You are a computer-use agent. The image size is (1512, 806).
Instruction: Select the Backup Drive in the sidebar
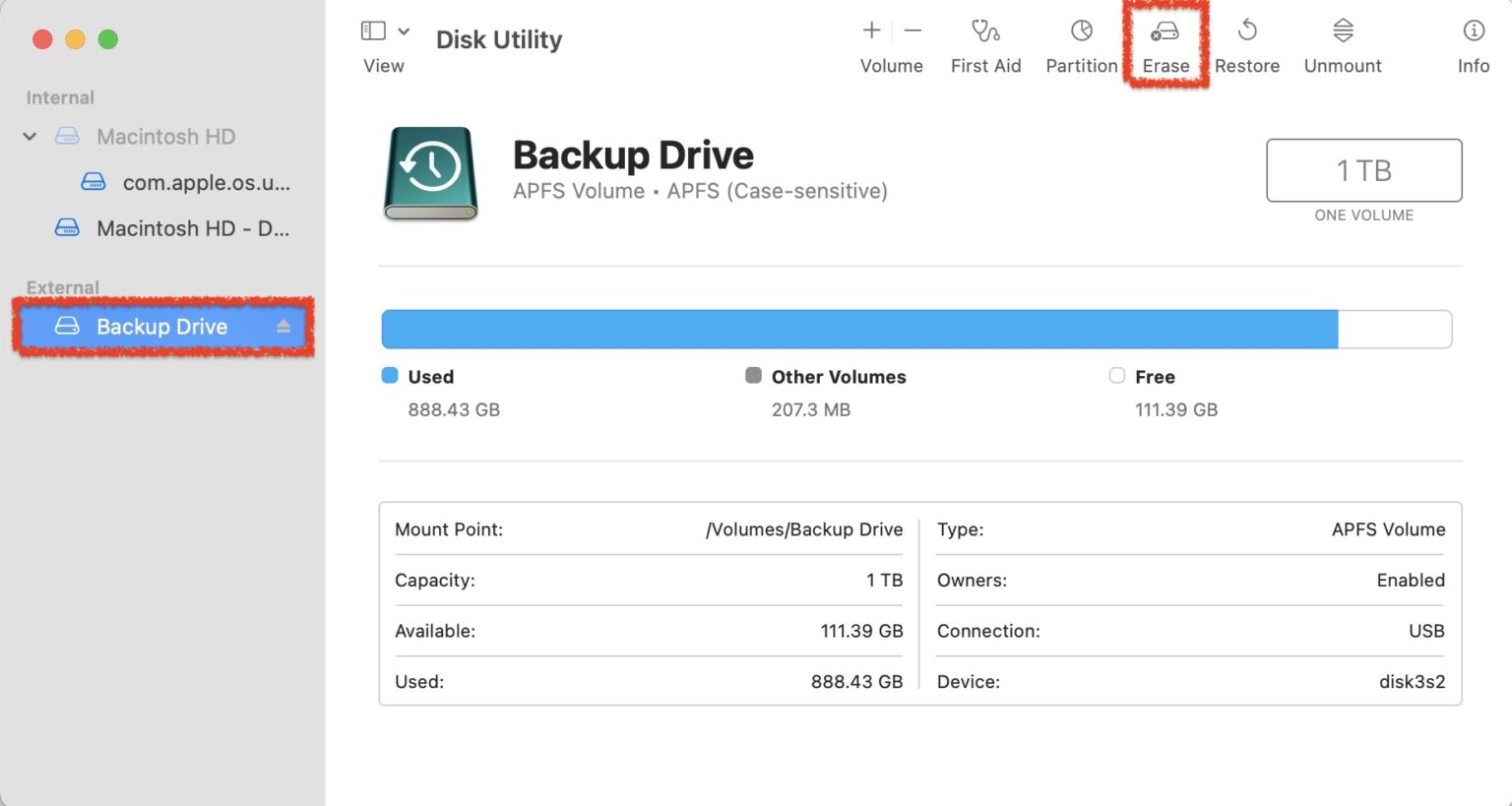(160, 326)
